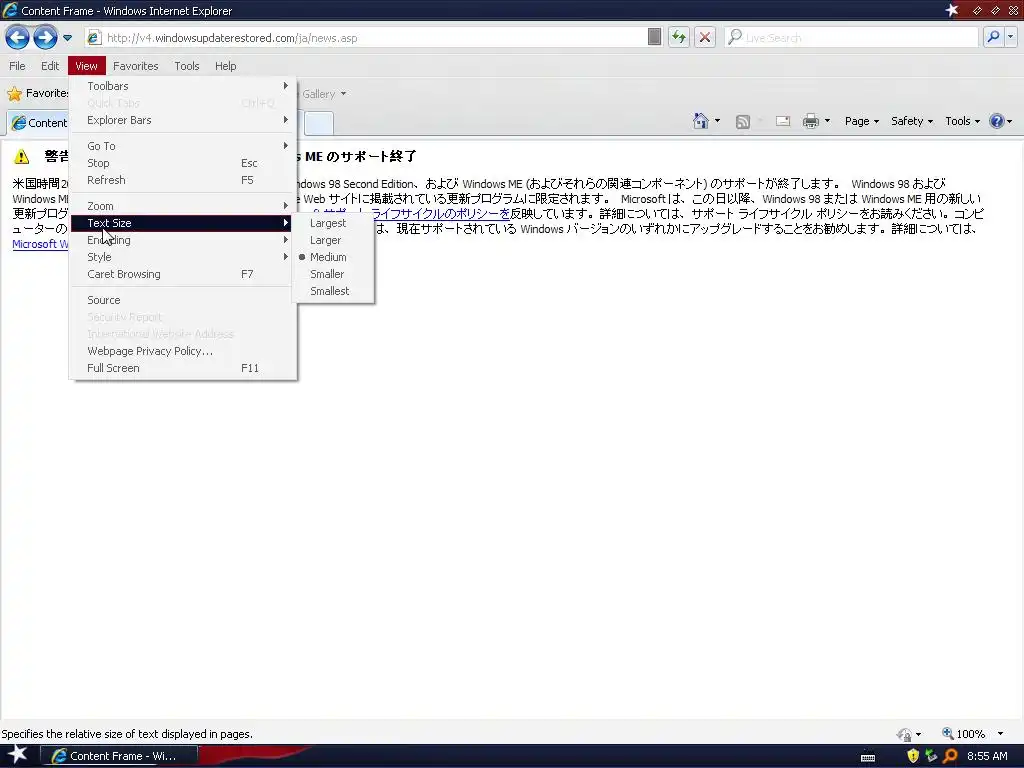The height and width of the screenshot is (768, 1024).
Task: Click the 8:55 AM clock
Action: [x=987, y=756]
